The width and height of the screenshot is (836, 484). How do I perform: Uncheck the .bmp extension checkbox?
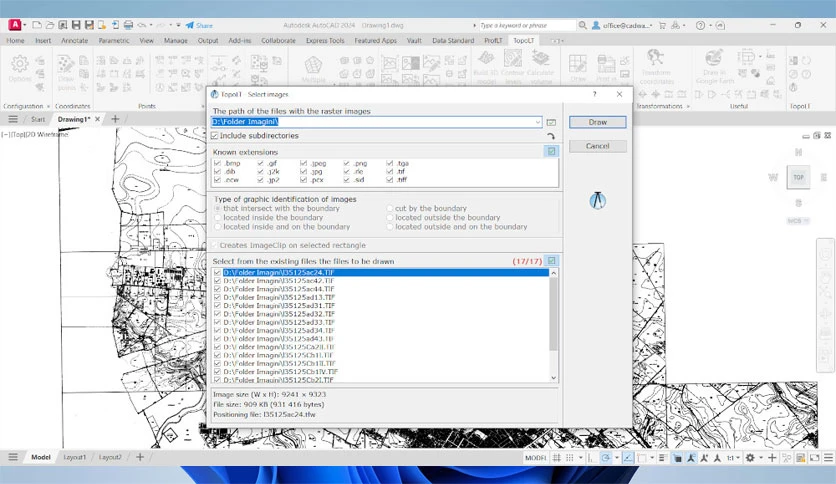coord(217,163)
